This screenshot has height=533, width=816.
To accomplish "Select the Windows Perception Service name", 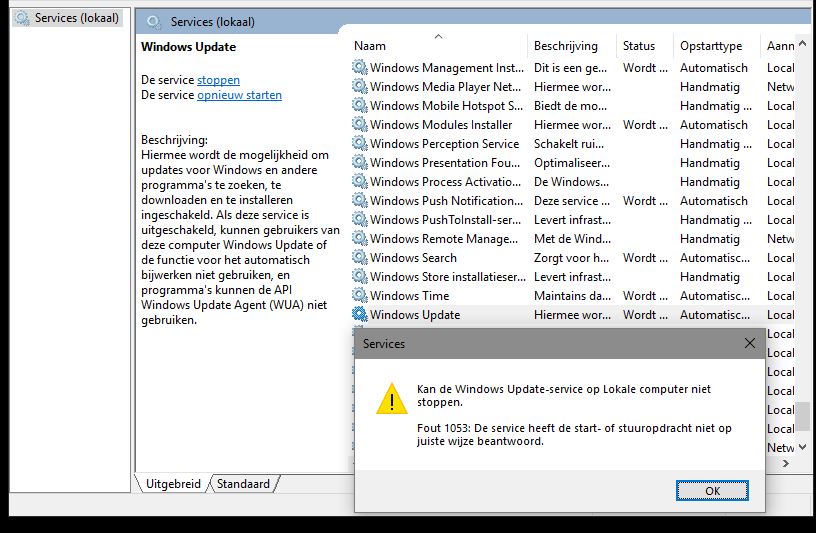I will (x=444, y=144).
